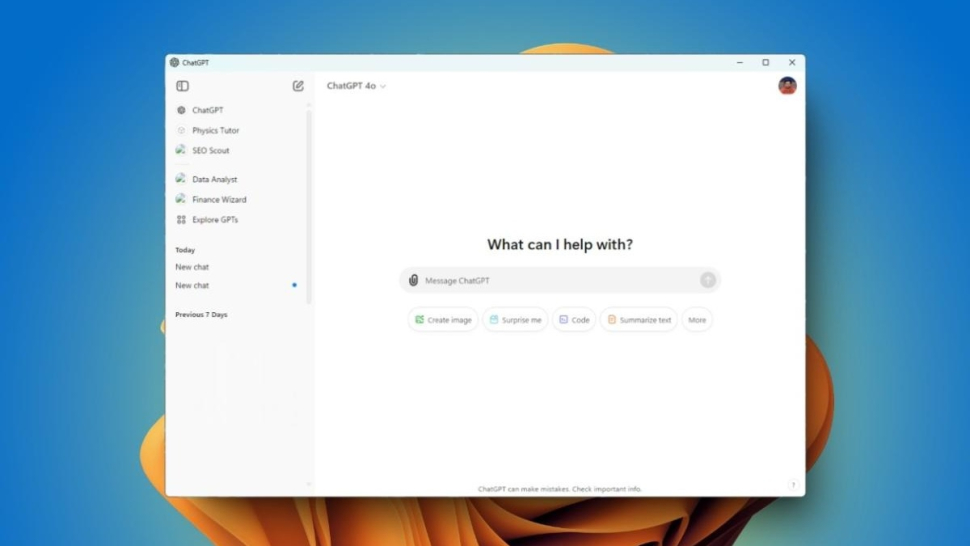Expand the ChatGPT 4o model dropdown
Screen dimensions: 970x546
[356, 86]
